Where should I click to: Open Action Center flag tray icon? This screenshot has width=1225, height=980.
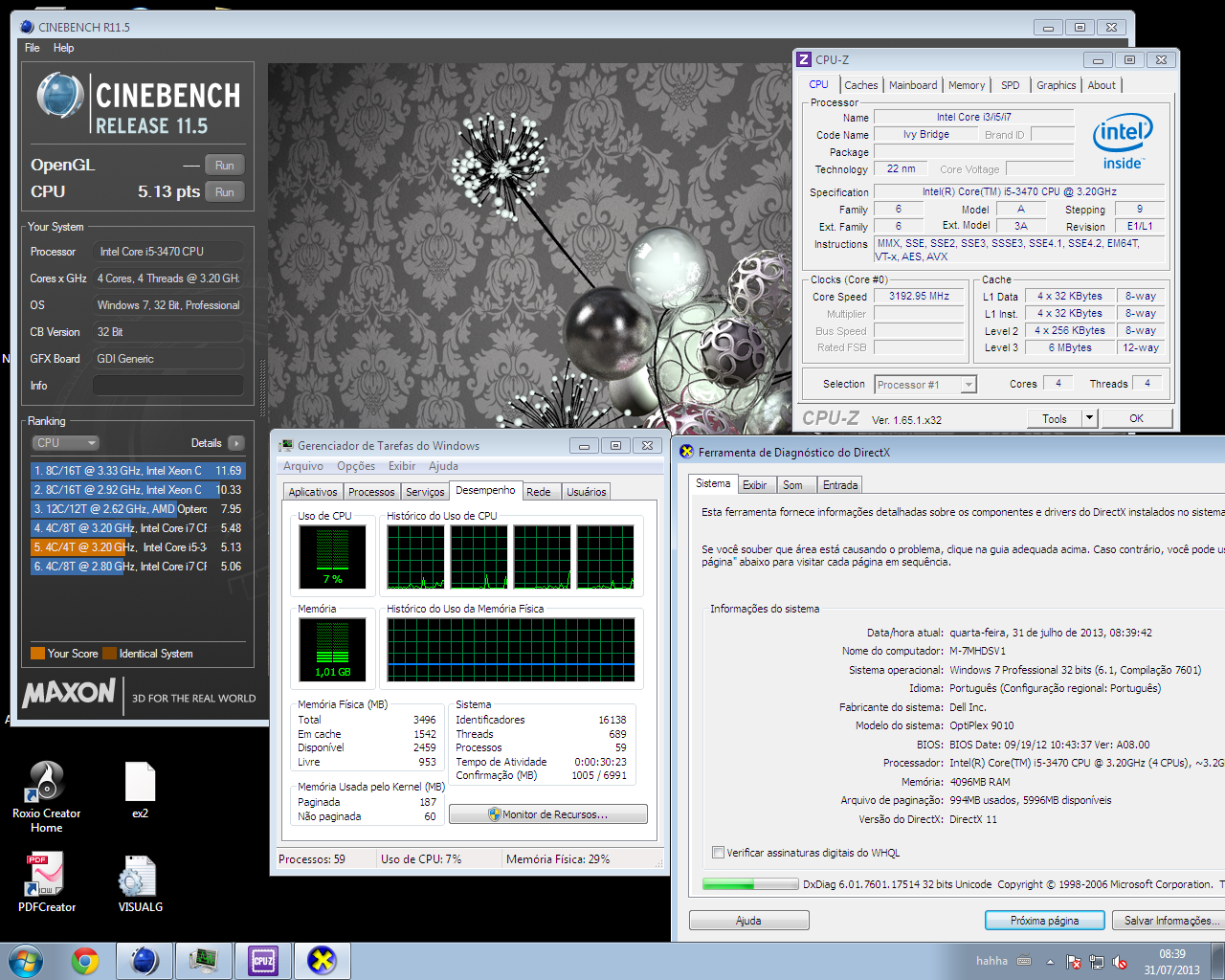(1074, 962)
